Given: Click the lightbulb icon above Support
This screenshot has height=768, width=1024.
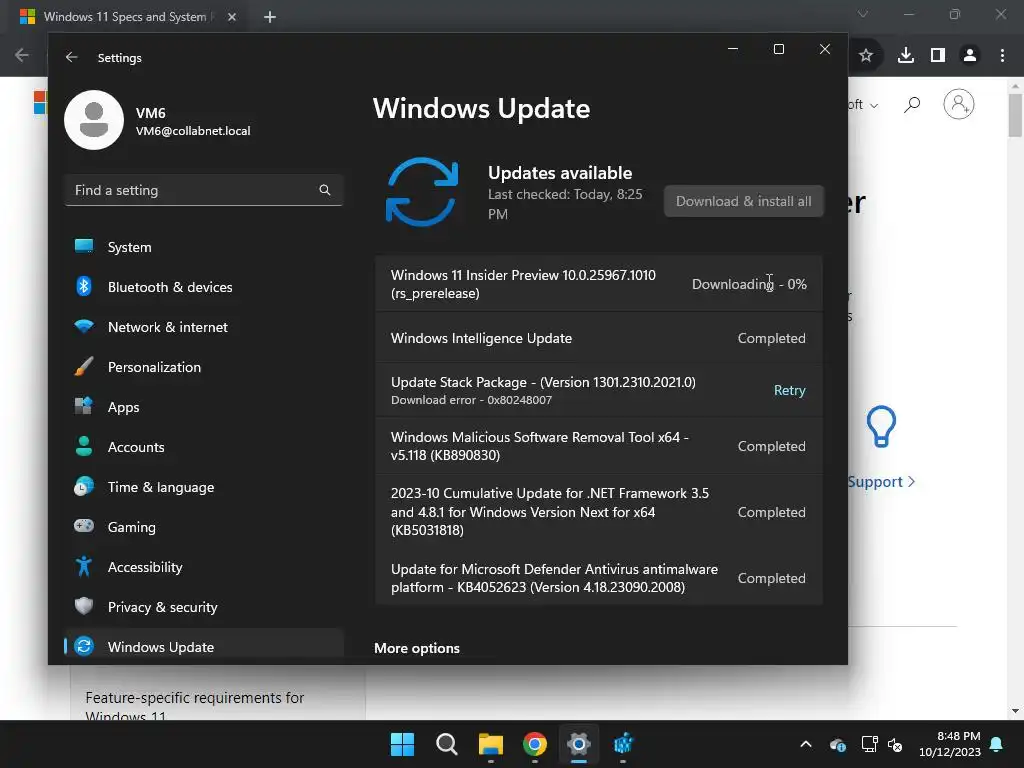Looking at the screenshot, I should 881,426.
